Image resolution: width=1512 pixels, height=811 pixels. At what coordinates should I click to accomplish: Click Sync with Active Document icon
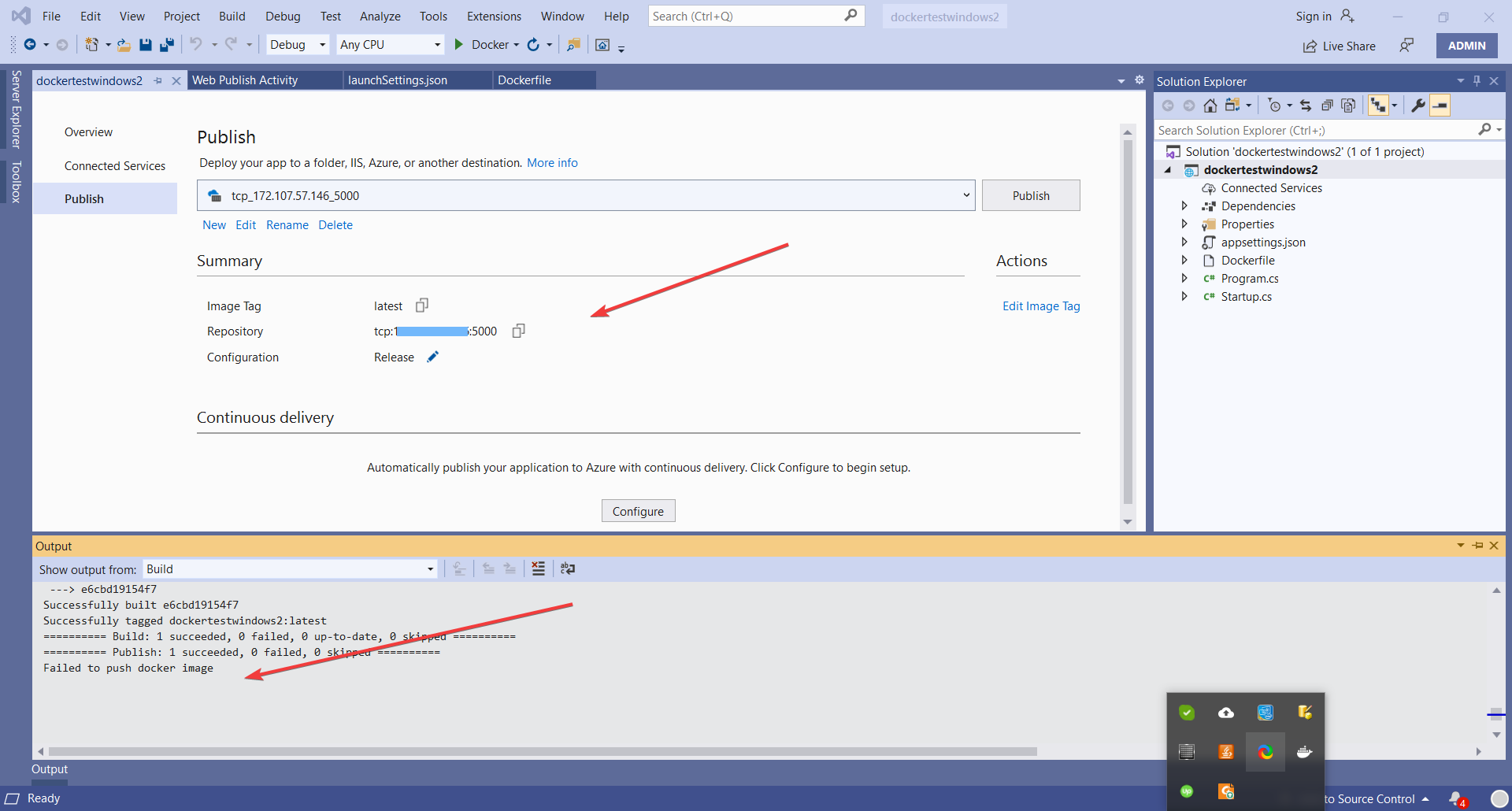coord(1306,106)
